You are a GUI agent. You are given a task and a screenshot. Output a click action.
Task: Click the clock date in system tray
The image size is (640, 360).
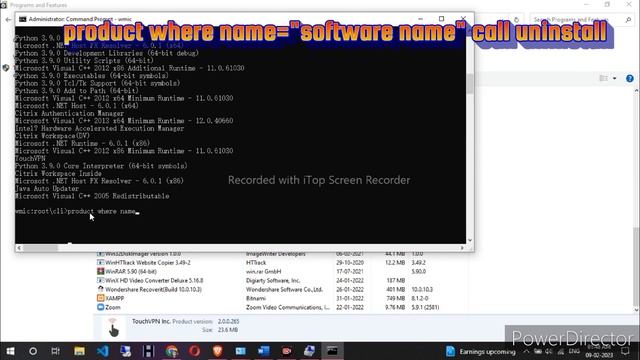[600, 355]
